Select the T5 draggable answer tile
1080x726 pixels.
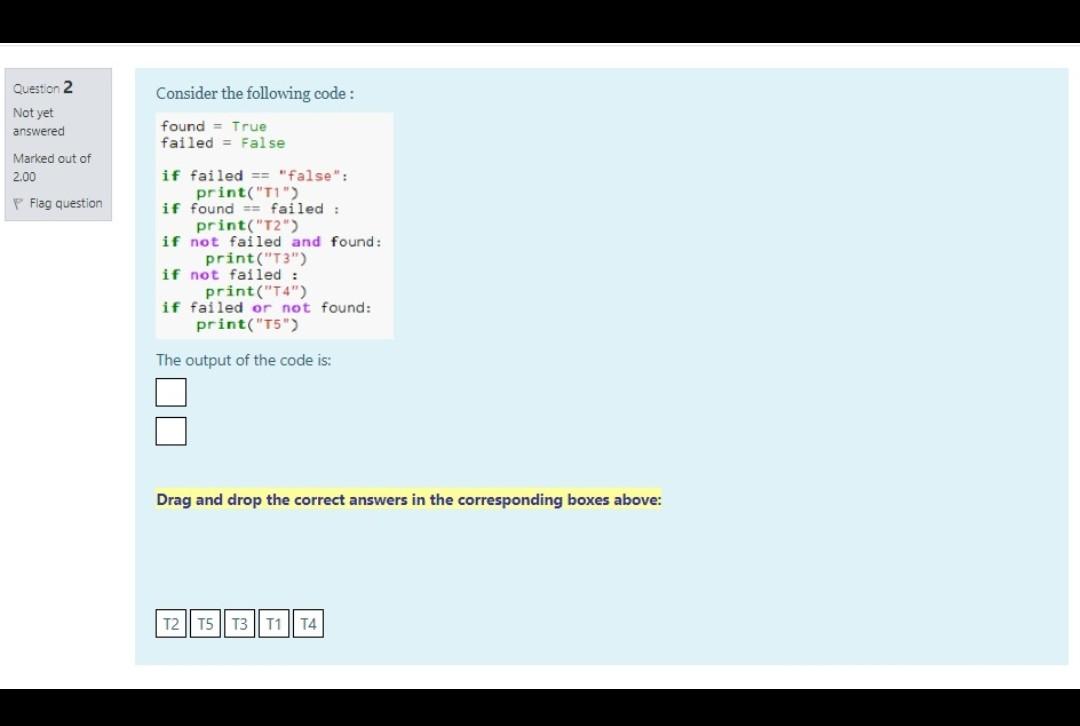pos(205,623)
